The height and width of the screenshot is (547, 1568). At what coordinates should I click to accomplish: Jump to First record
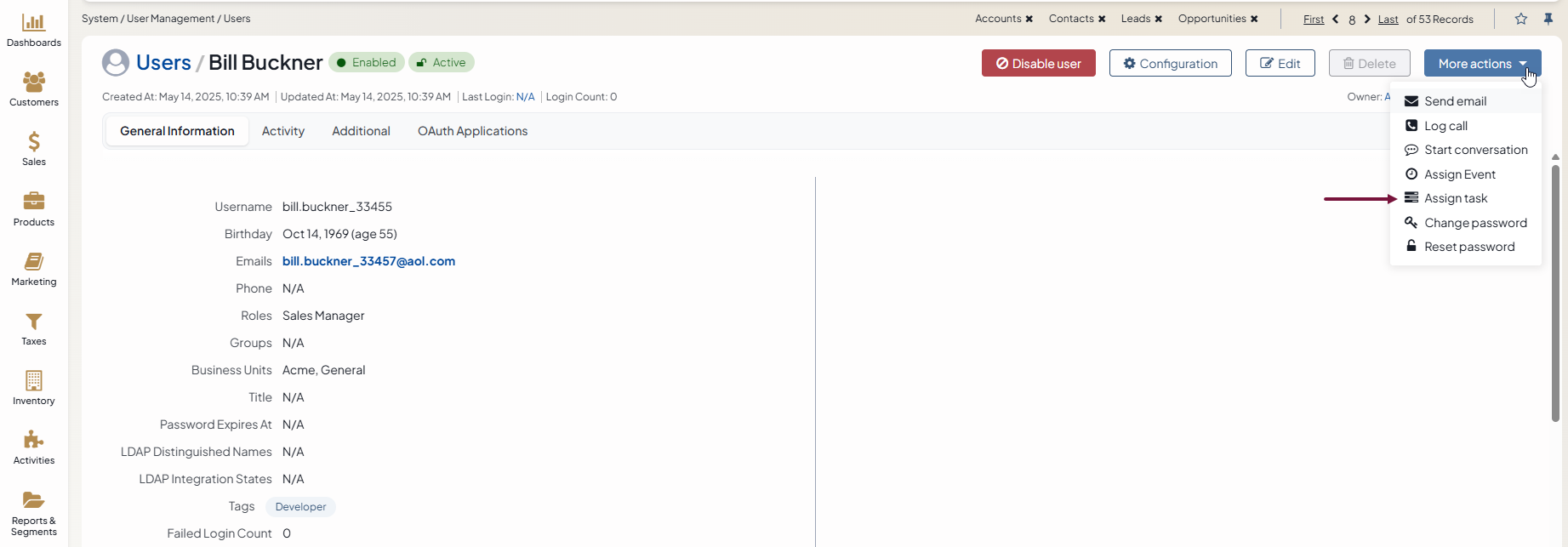(1314, 19)
